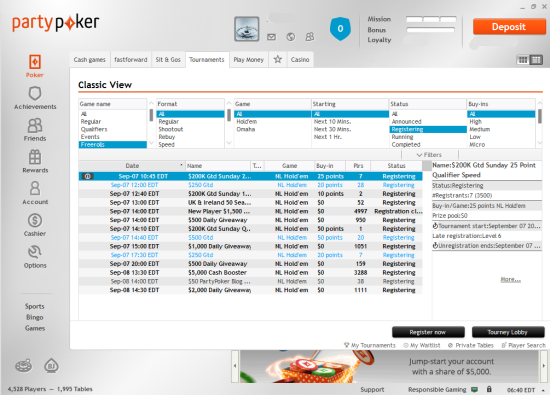Sort by the Plrs column header
The width and height of the screenshot is (550, 395).
pos(358,166)
